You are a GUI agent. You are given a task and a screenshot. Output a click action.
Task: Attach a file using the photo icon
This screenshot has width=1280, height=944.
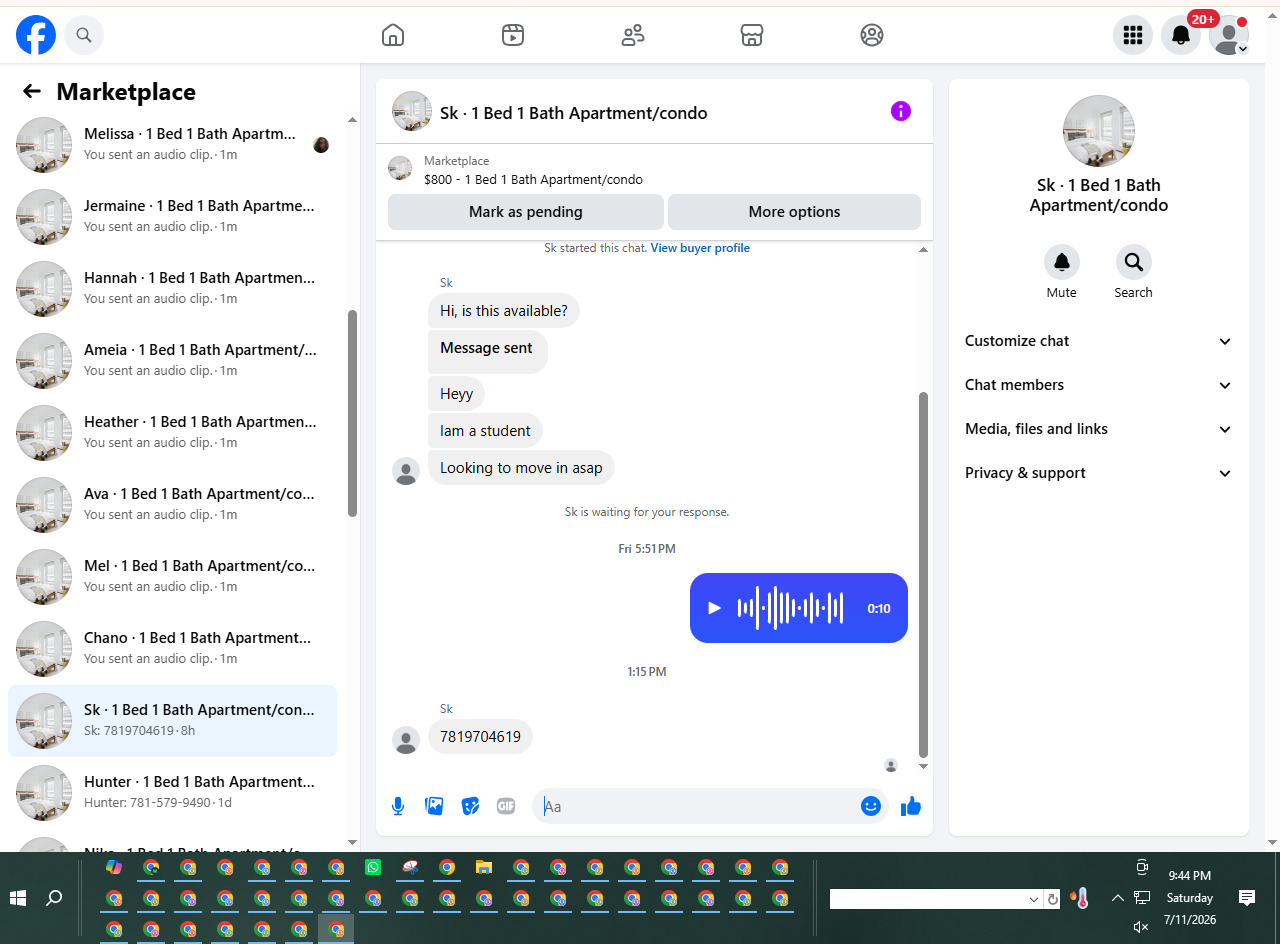point(434,806)
